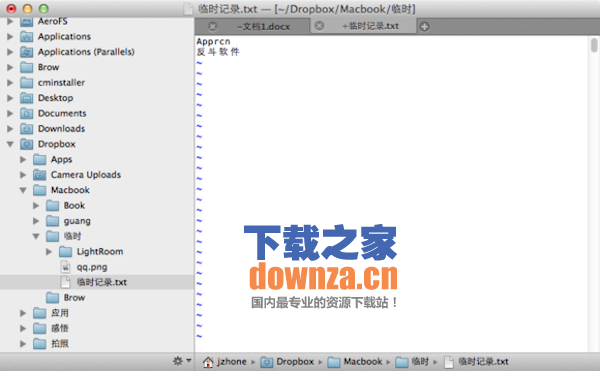Click the 临时记录.txt file icon in tree
This screenshot has height=371, width=600.
(x=65, y=282)
